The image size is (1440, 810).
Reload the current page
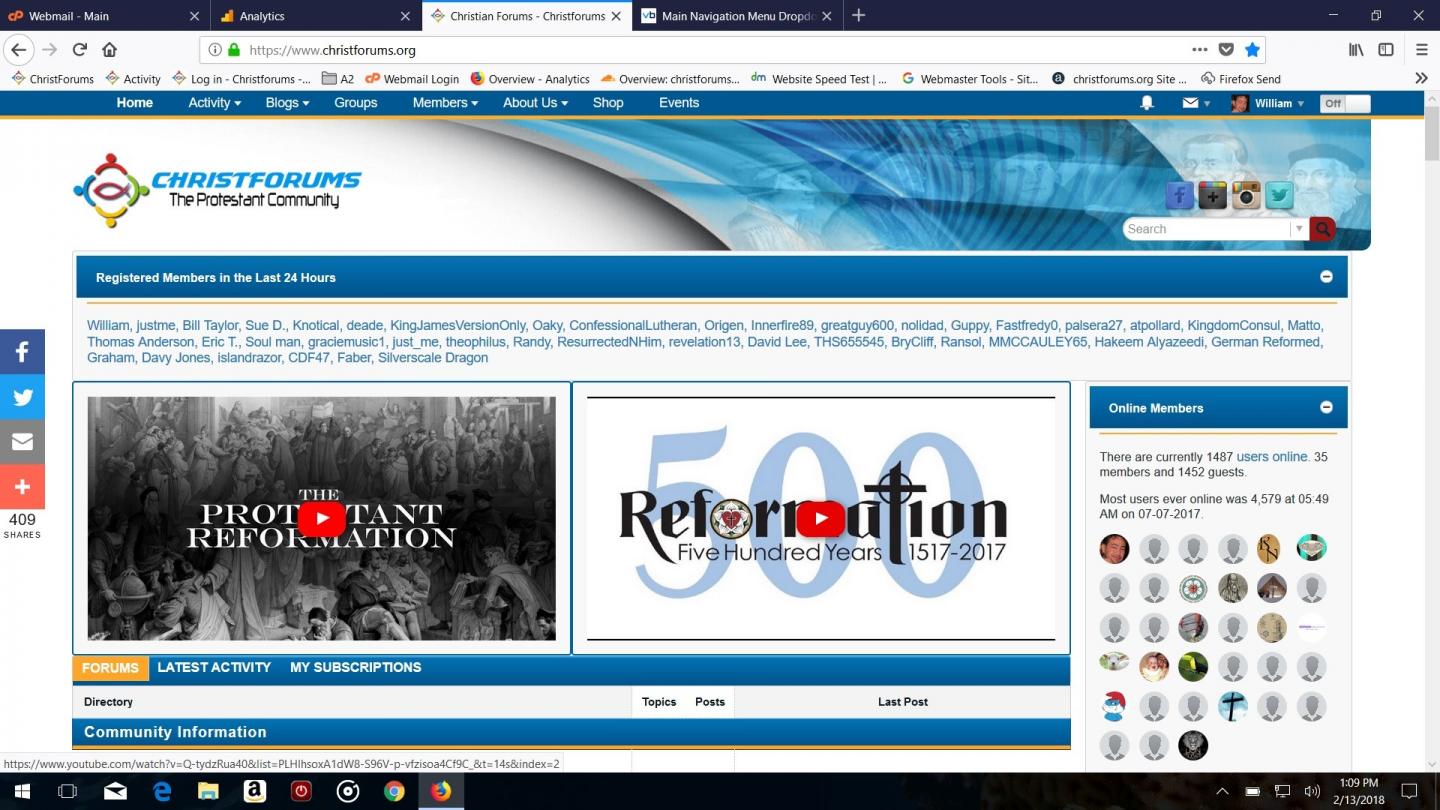point(80,50)
